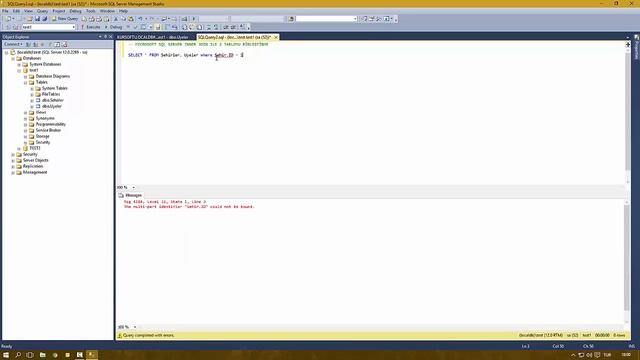Click the Execute button
Viewport: 640px width, 360px height.
click(x=90, y=27)
